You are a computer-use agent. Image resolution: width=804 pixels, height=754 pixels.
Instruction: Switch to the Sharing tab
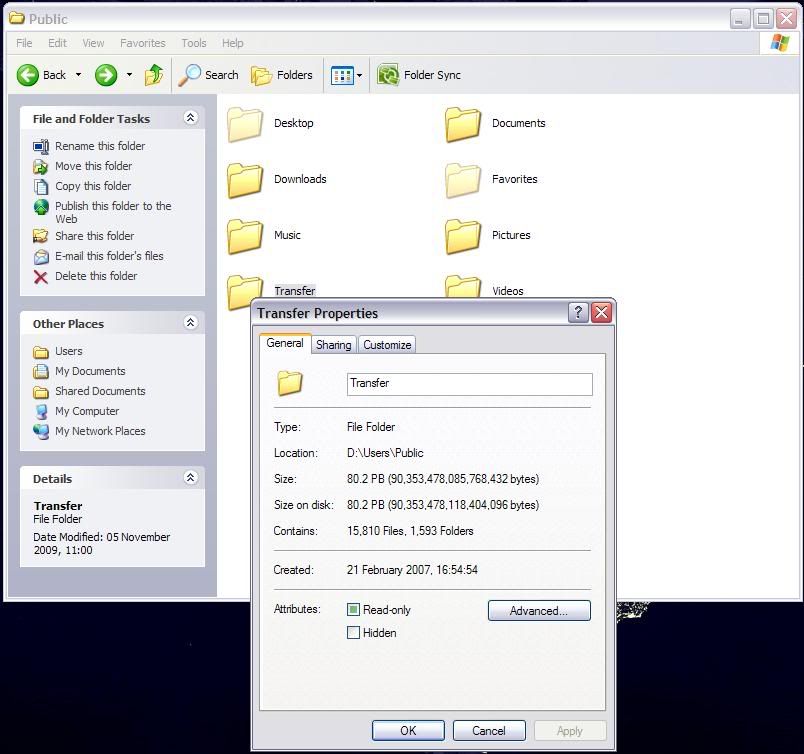pos(333,345)
